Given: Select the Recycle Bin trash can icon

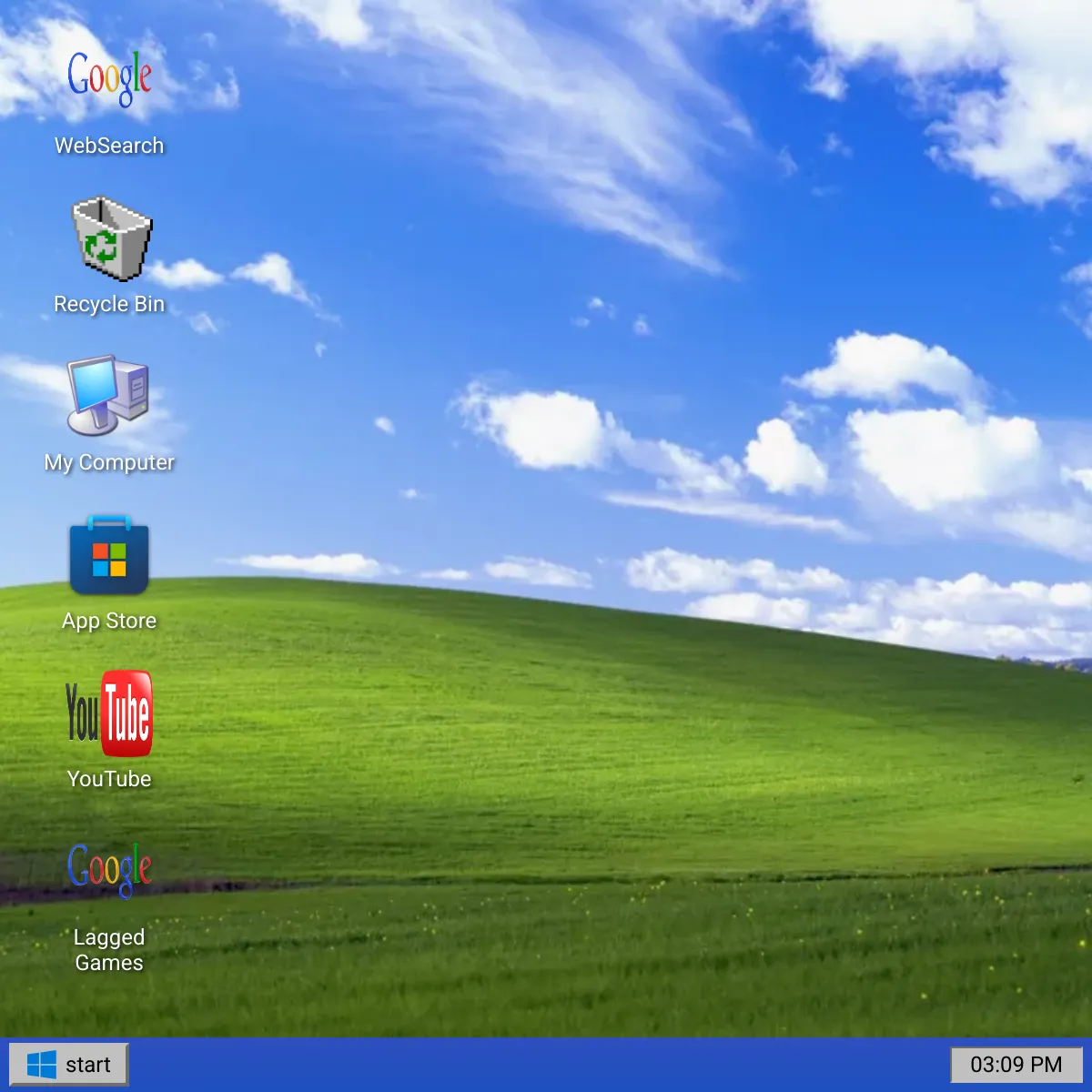Looking at the screenshot, I should click(110, 238).
